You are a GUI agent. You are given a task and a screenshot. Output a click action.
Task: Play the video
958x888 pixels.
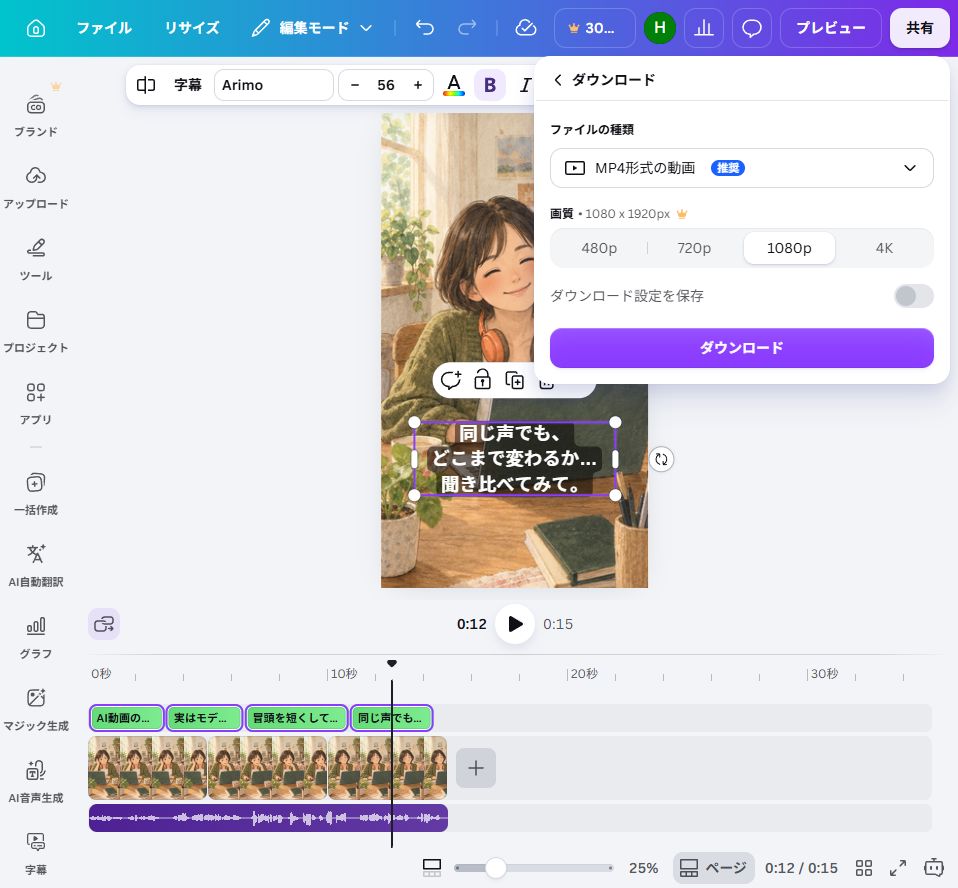pos(514,624)
